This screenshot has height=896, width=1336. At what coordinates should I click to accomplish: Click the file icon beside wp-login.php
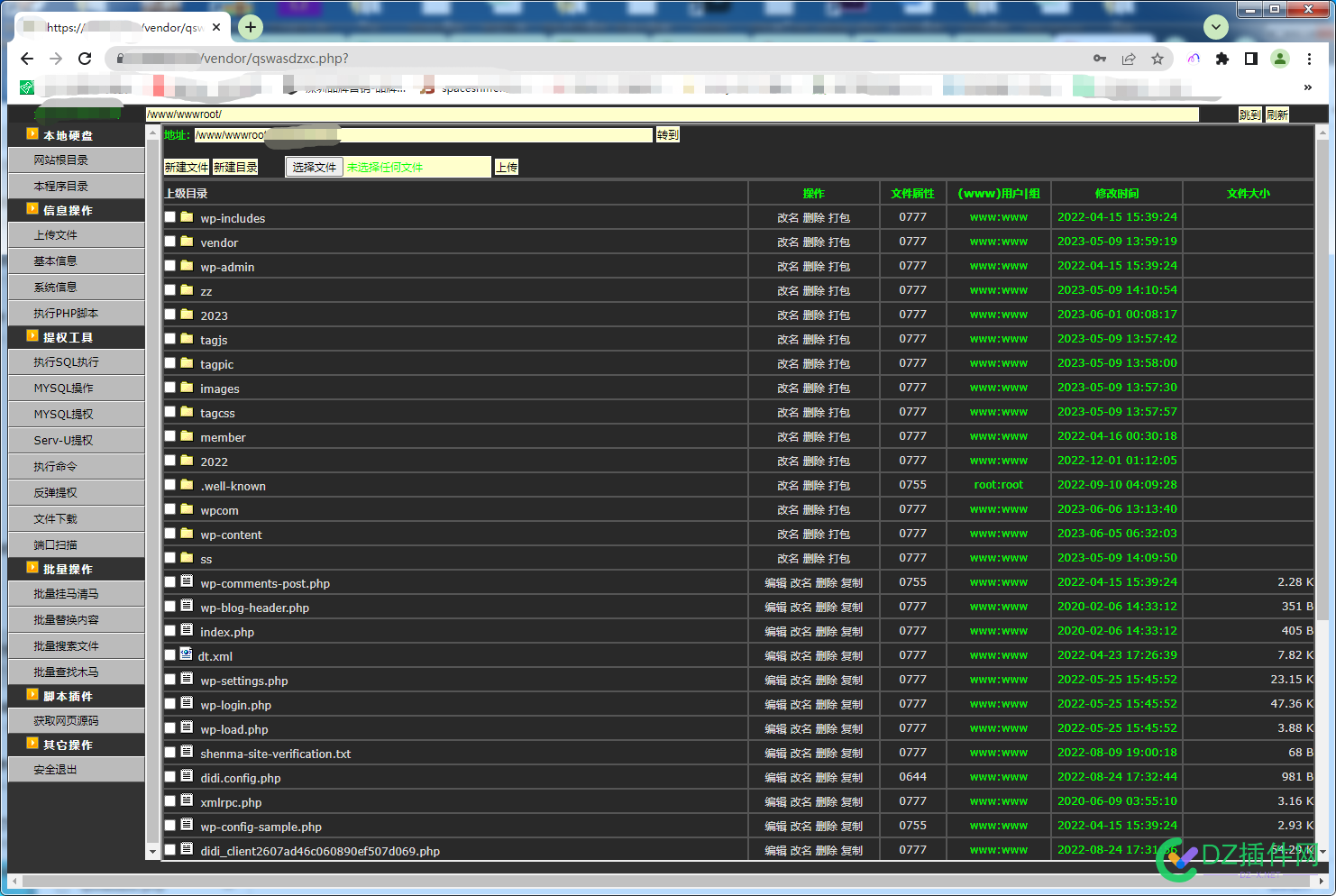(187, 702)
